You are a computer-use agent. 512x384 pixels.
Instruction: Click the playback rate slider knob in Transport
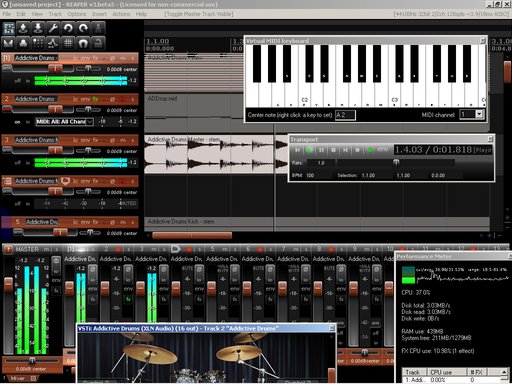396,162
